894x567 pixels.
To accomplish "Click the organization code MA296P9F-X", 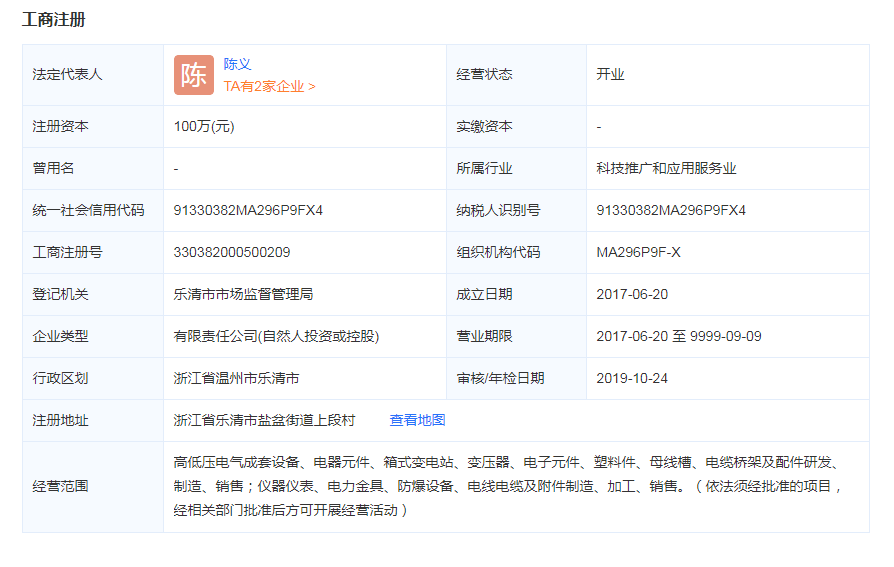I will tap(638, 252).
